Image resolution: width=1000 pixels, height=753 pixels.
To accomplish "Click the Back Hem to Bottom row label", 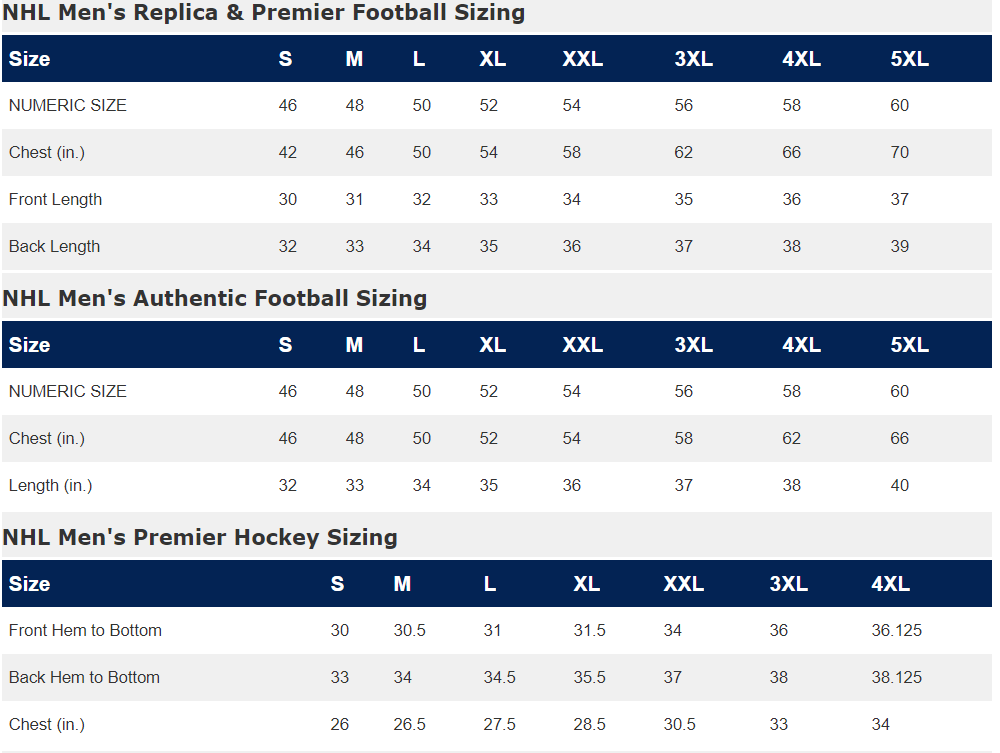I will tap(84, 678).
